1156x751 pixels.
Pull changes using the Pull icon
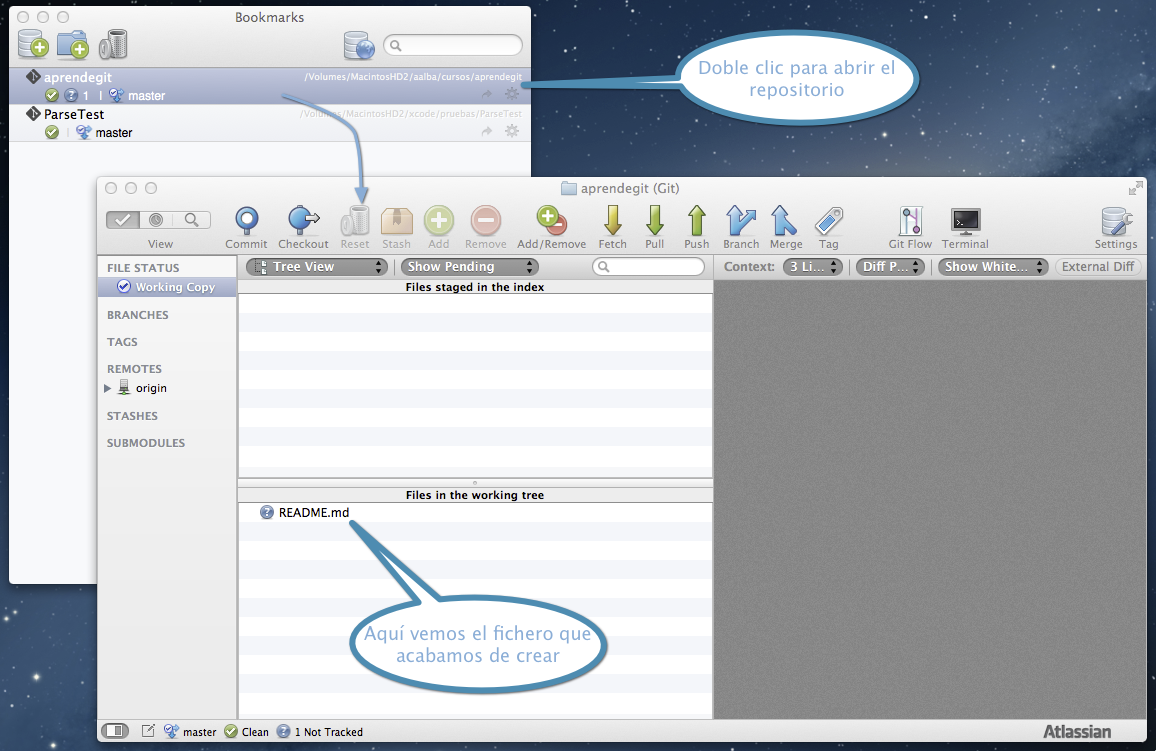click(654, 221)
